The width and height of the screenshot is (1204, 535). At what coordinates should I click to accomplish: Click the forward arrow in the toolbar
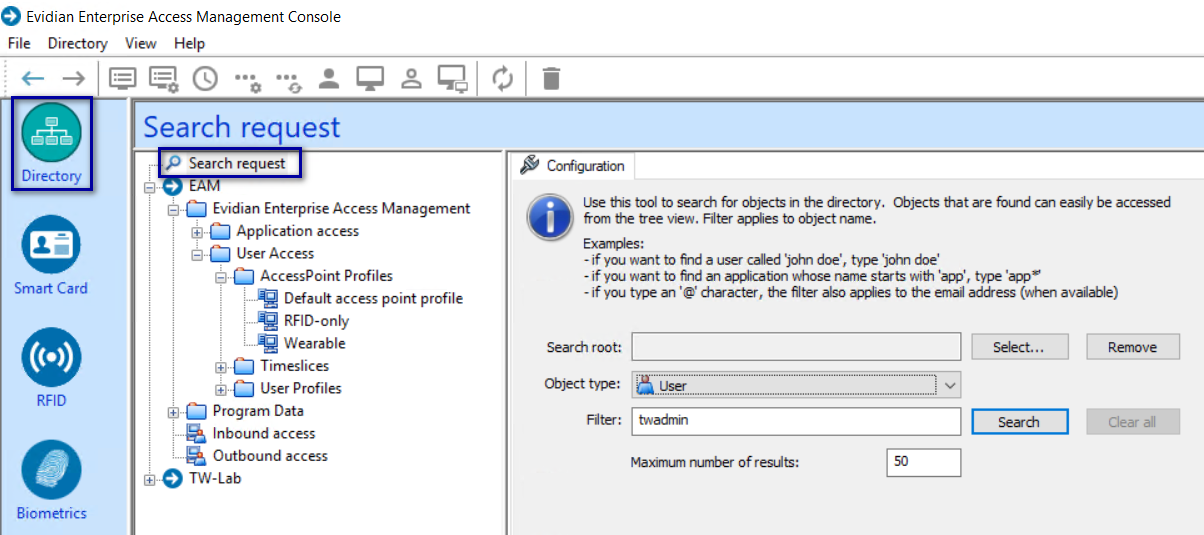click(x=73, y=78)
